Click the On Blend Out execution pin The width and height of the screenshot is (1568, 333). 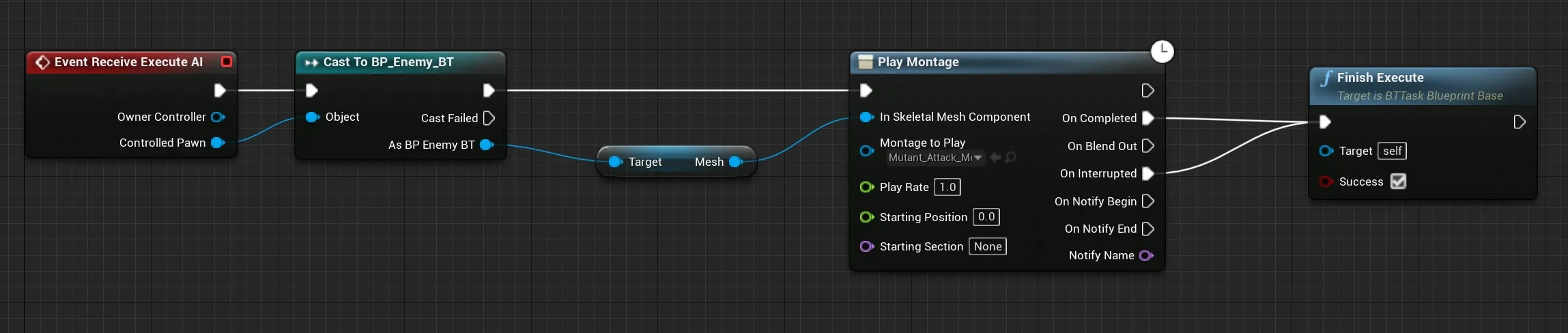click(1148, 146)
